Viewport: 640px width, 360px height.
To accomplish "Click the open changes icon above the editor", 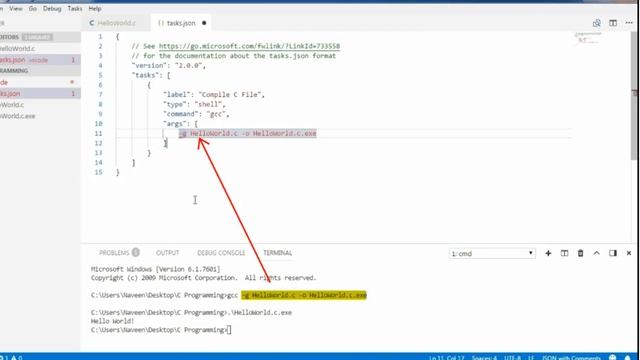I will [596, 23].
